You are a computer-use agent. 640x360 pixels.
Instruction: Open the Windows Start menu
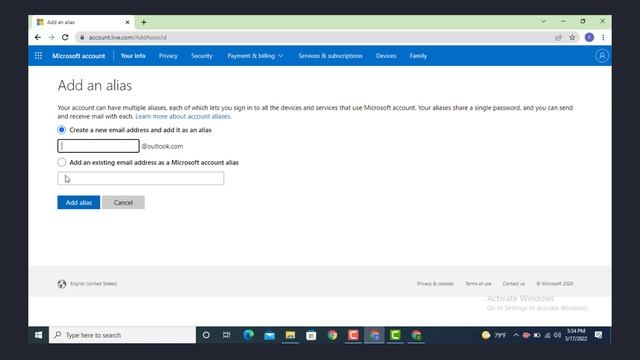coord(38,335)
